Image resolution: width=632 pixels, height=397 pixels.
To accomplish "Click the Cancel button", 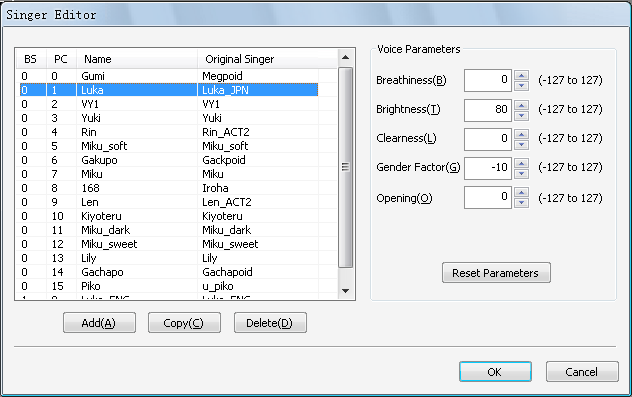I will [x=582, y=372].
